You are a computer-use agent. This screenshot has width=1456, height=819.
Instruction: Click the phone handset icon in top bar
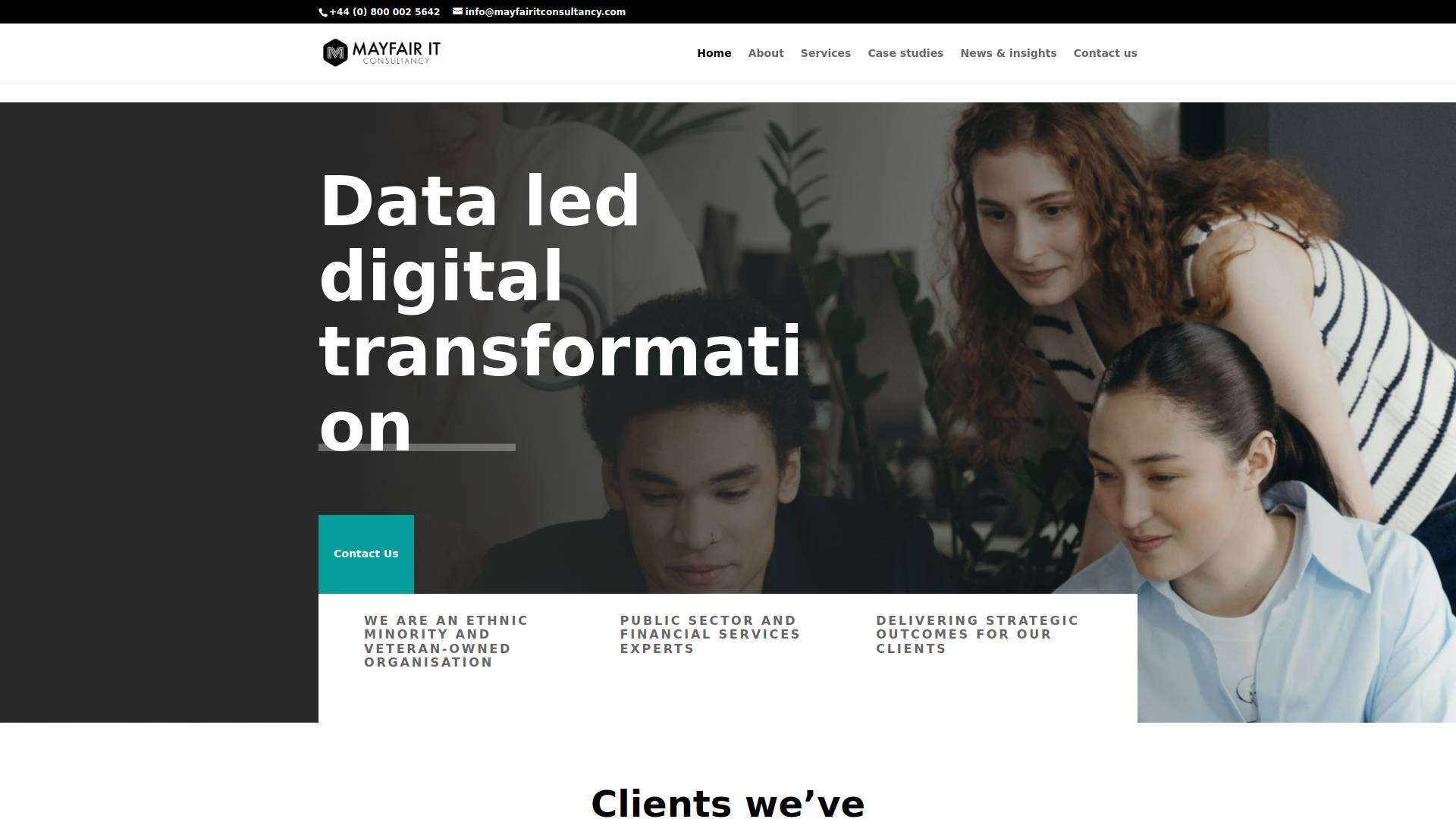tap(323, 12)
